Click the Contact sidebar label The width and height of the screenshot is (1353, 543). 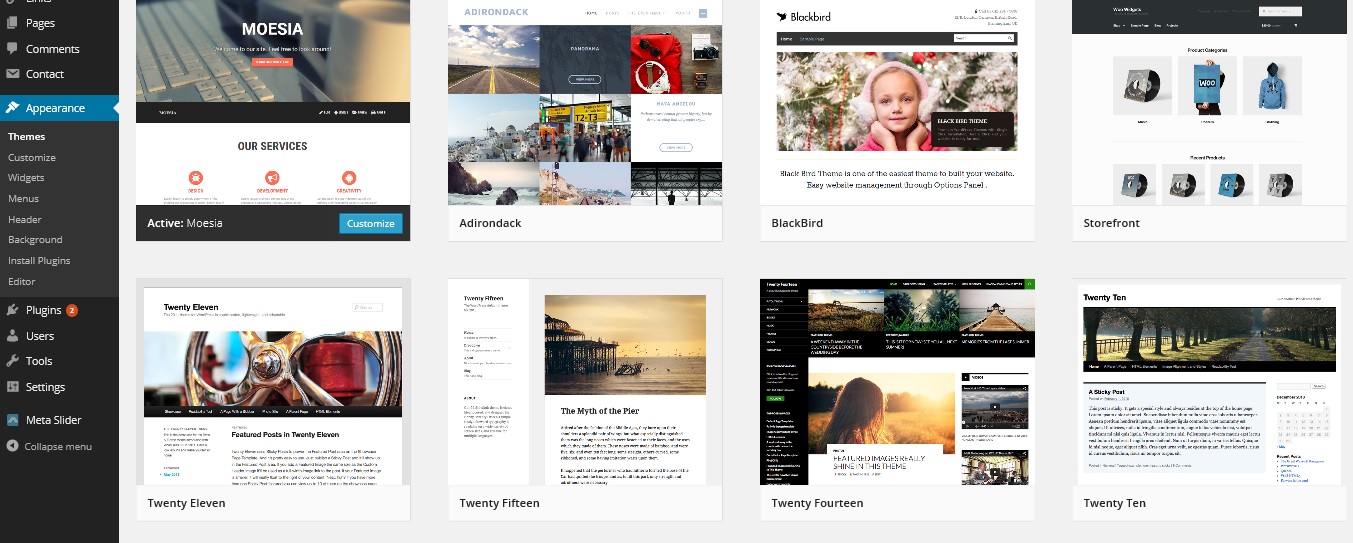coord(45,74)
